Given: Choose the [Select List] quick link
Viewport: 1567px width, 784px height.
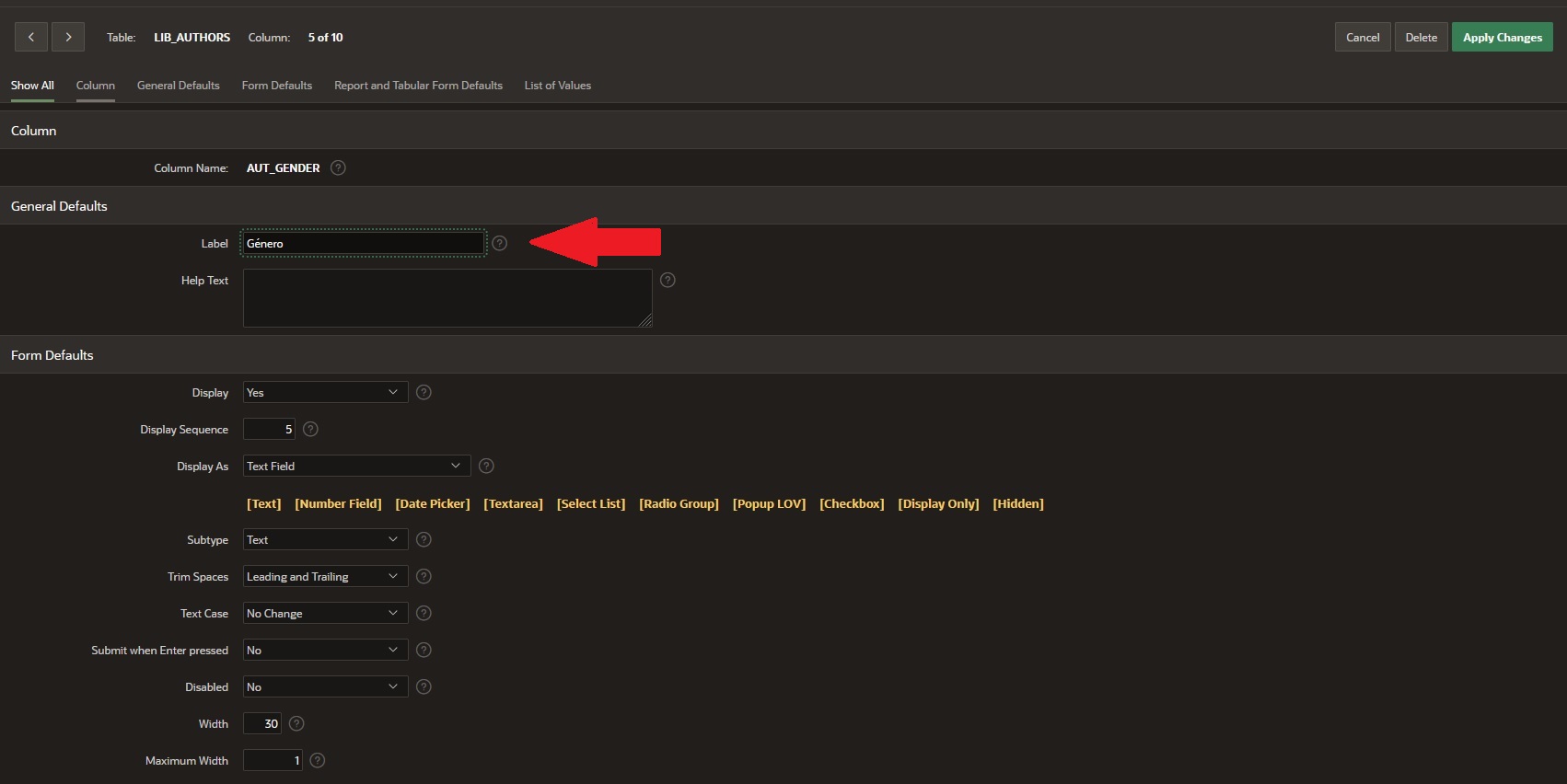Looking at the screenshot, I should pyautogui.click(x=590, y=503).
